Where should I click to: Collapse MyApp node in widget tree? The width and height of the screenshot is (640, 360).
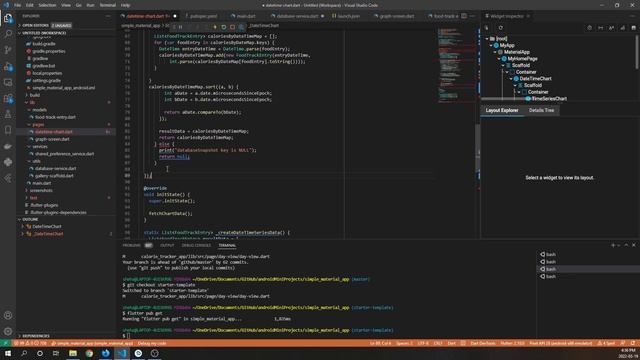491,45
